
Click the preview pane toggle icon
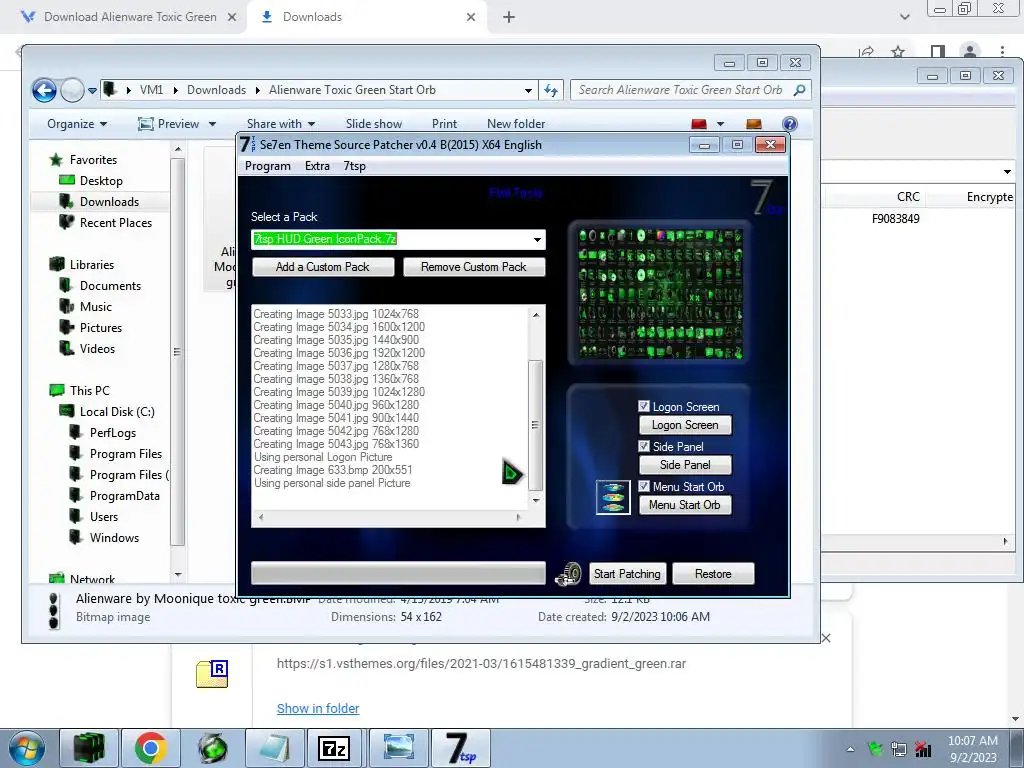pos(754,124)
